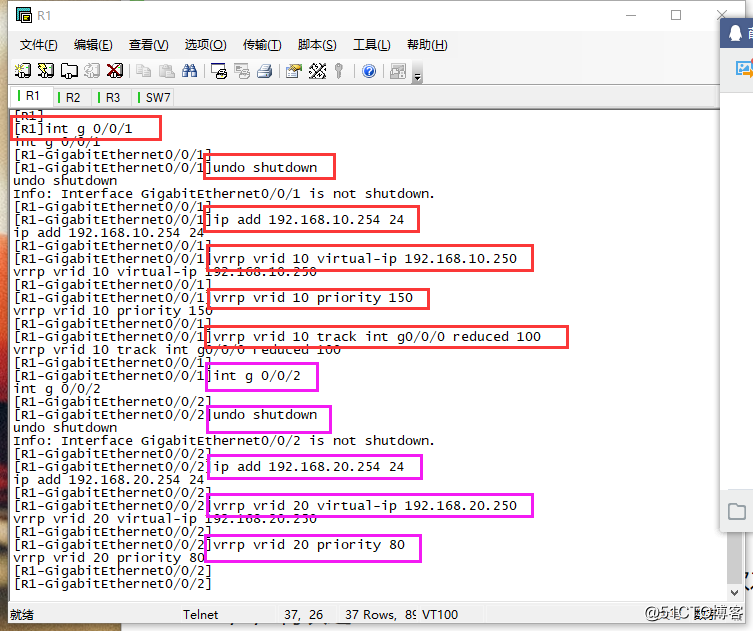The height and width of the screenshot is (631, 753).
Task: Open Find with the binoculars icon
Action: [x=189, y=71]
